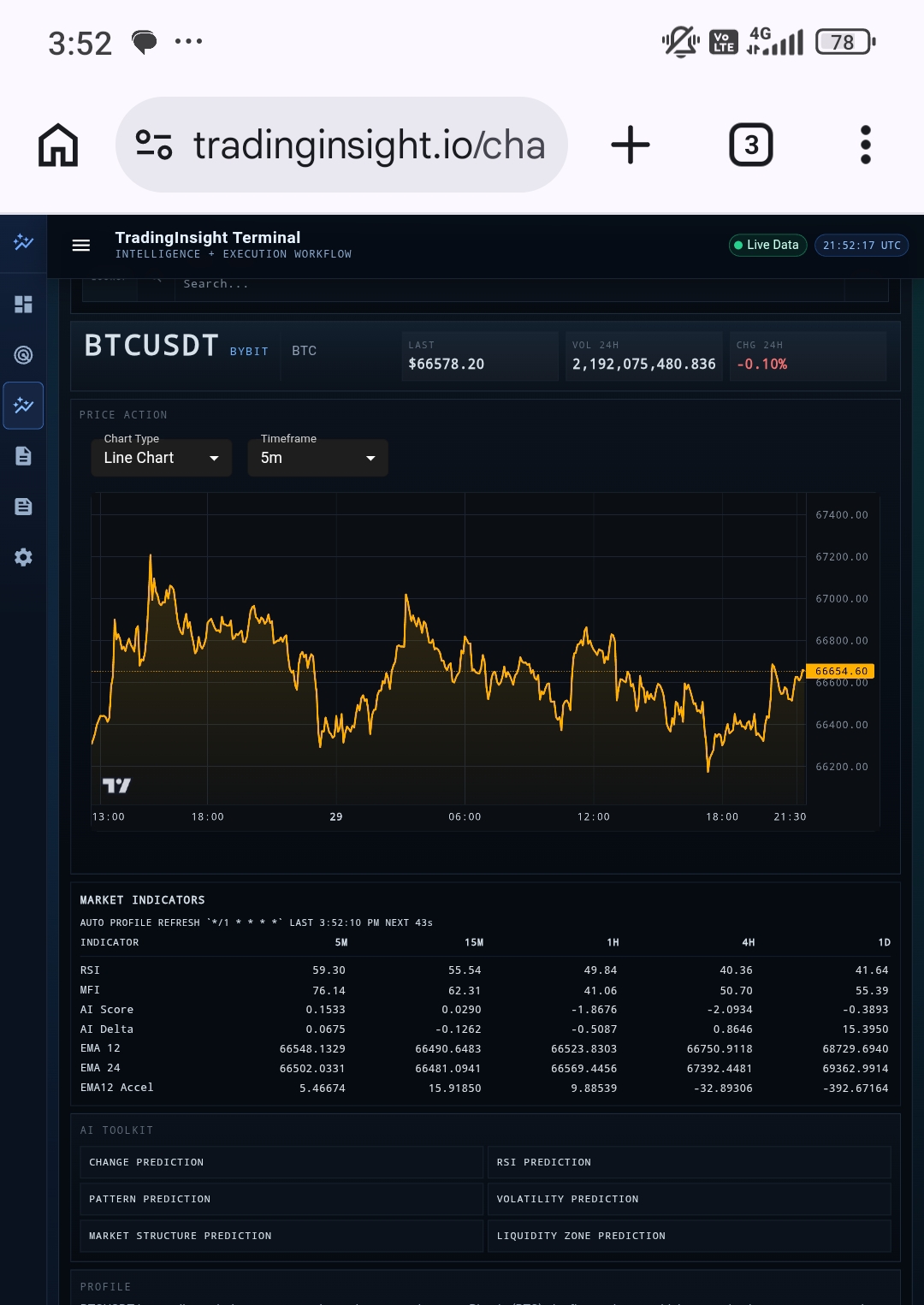
Task: Click the 06:00 time axis label
Action: [465, 817]
